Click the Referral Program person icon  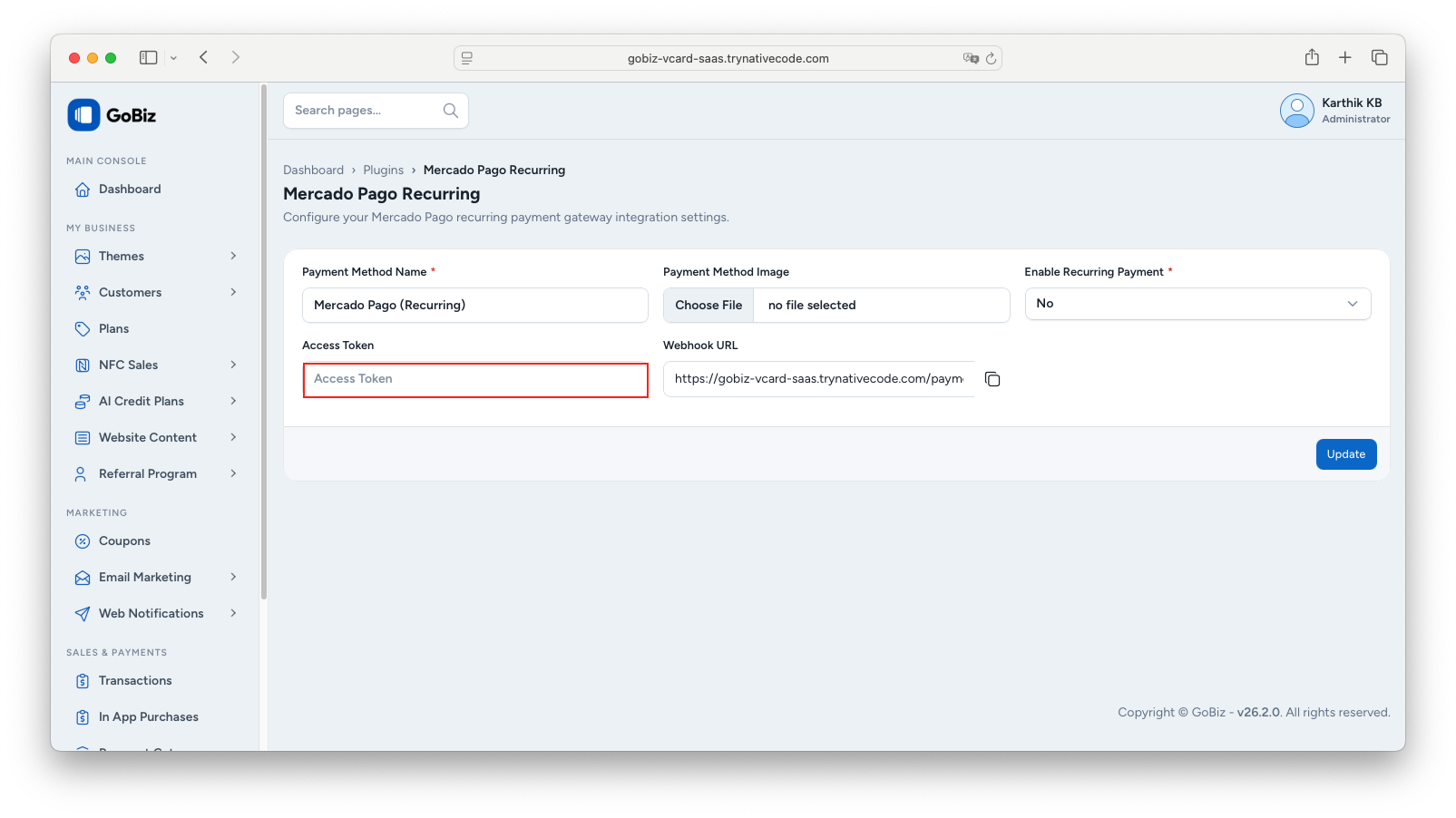(83, 474)
